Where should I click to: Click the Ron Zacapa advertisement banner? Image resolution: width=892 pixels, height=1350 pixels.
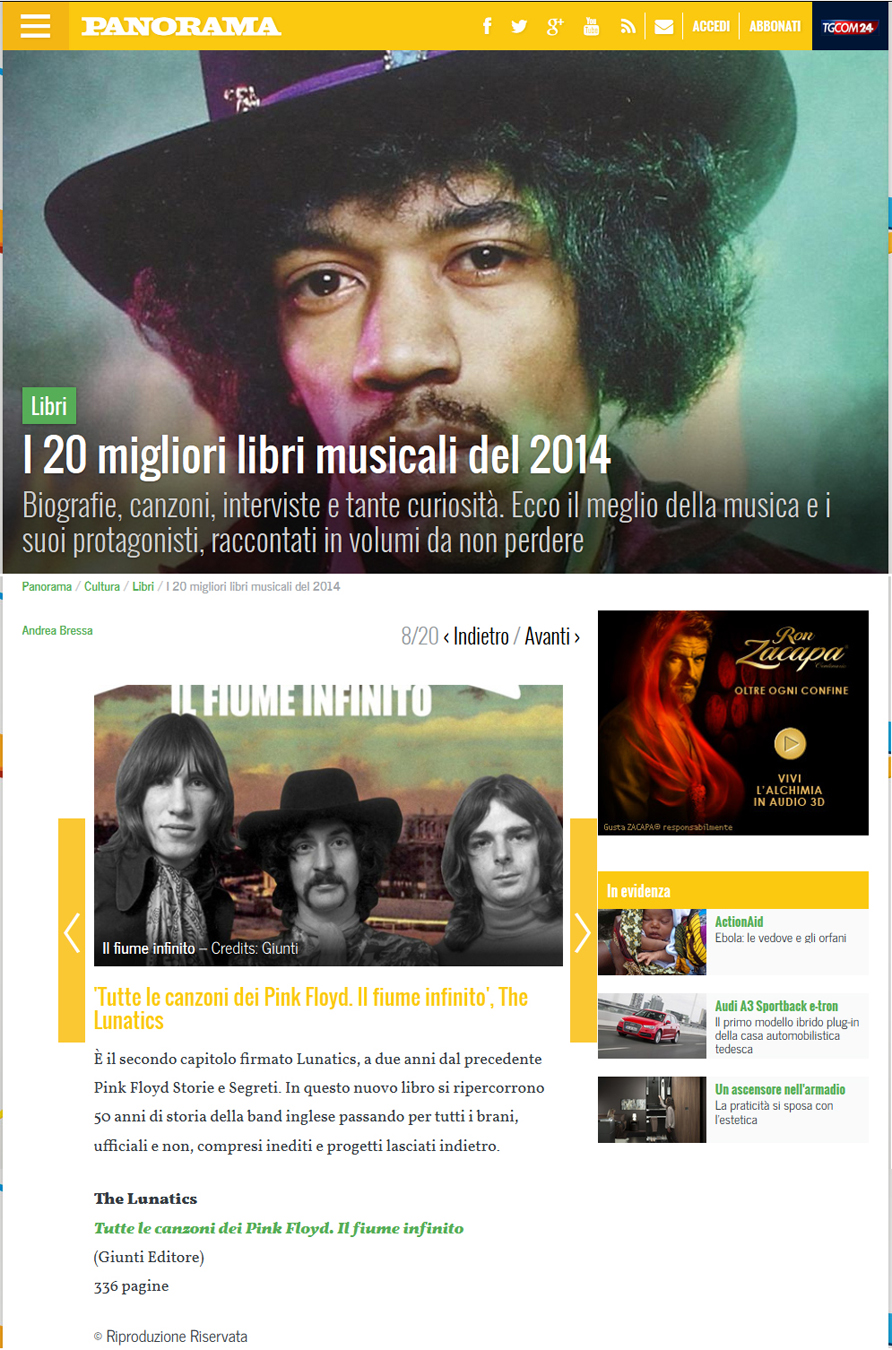(733, 722)
